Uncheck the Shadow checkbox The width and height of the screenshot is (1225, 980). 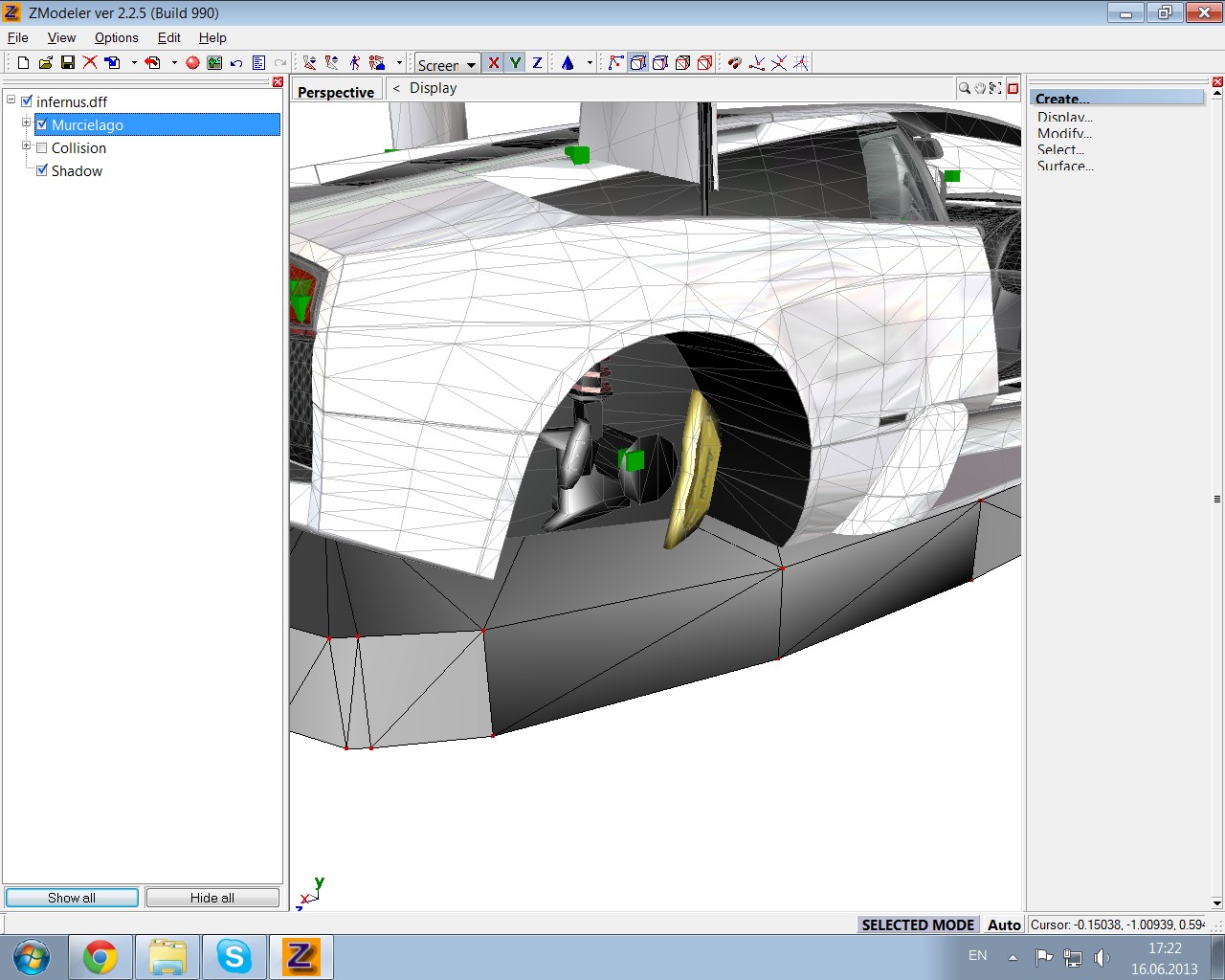tap(41, 170)
